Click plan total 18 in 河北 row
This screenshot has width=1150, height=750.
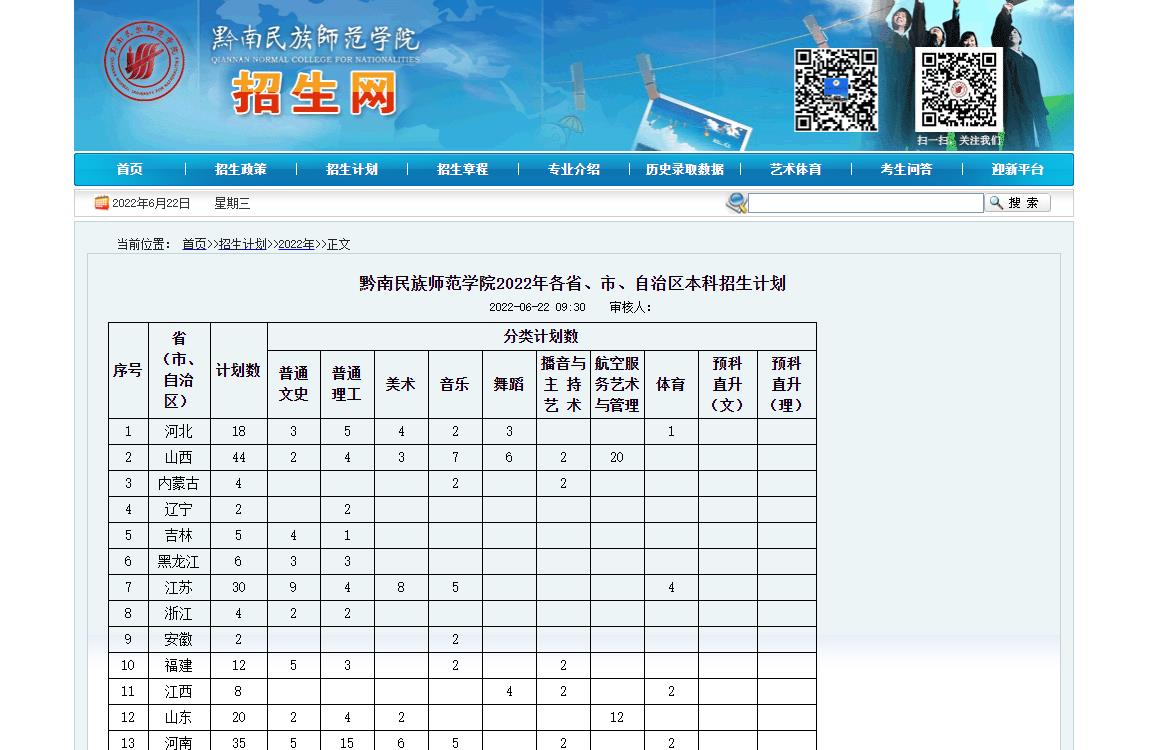click(x=238, y=432)
